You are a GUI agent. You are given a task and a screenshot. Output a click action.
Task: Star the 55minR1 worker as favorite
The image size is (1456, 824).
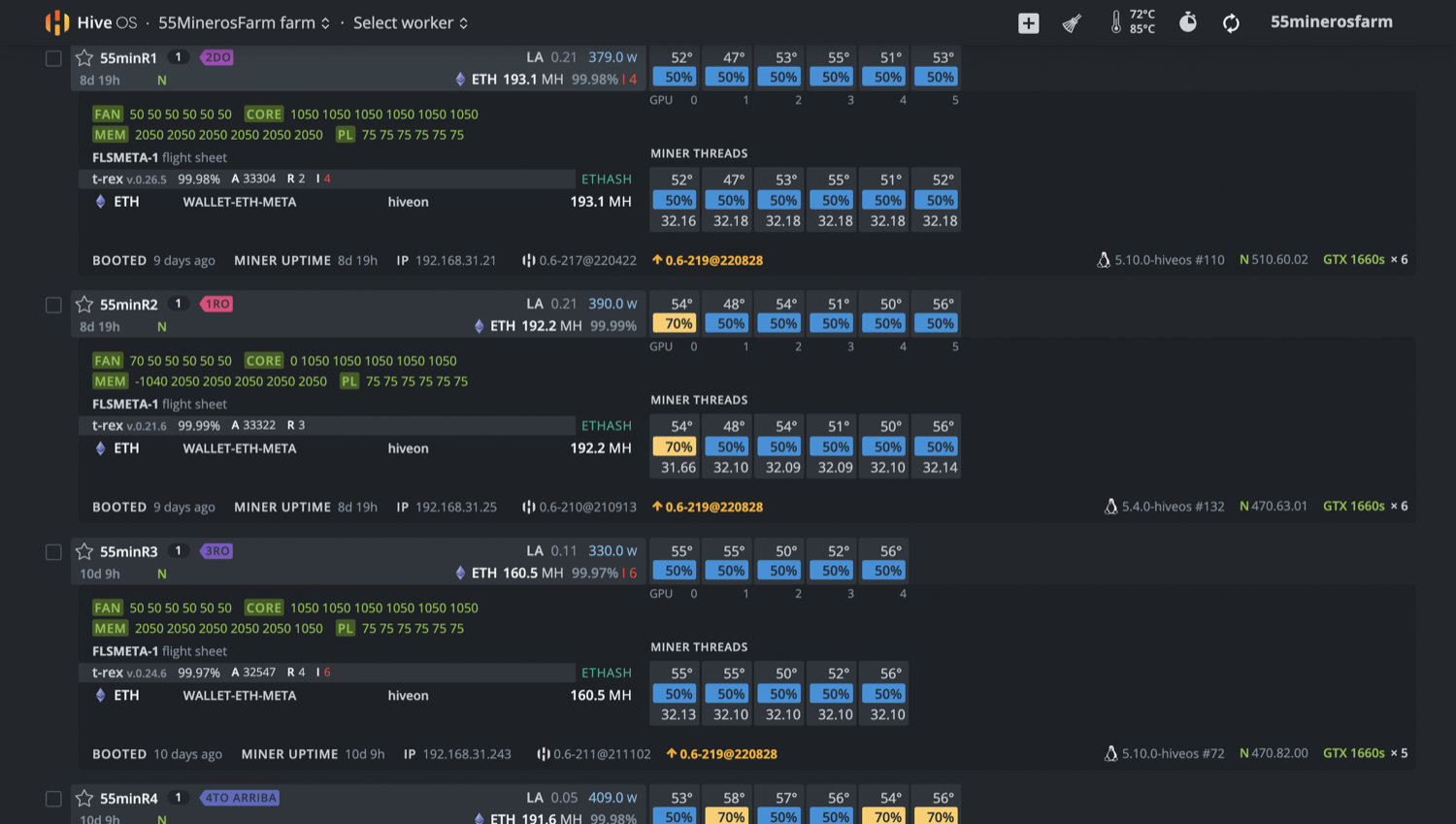pos(84,58)
